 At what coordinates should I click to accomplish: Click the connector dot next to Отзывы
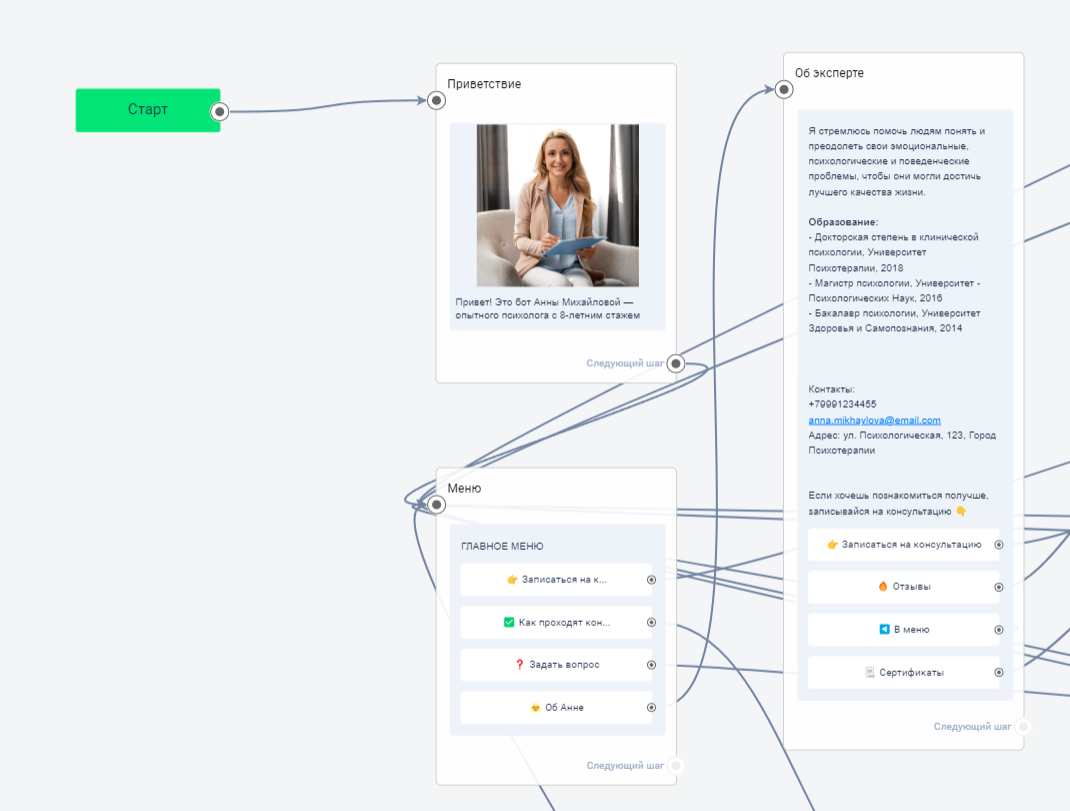click(998, 588)
